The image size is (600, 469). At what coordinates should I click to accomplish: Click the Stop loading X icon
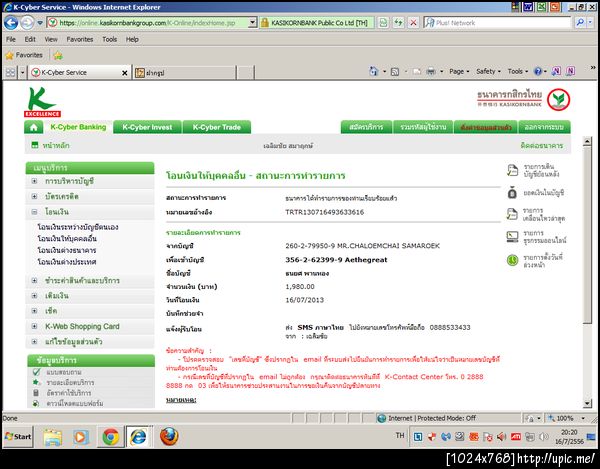(x=413, y=23)
